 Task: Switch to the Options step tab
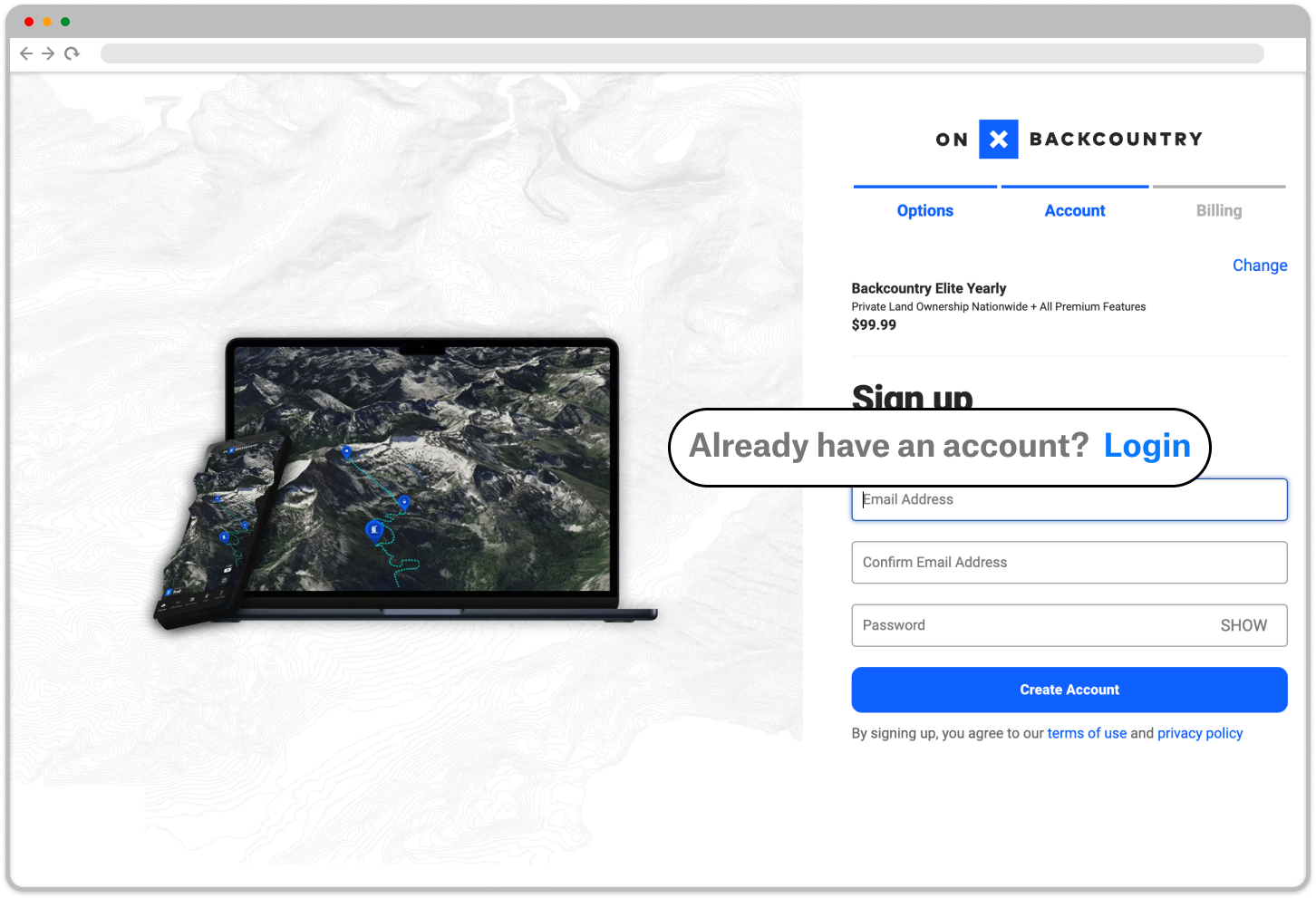pos(924,210)
